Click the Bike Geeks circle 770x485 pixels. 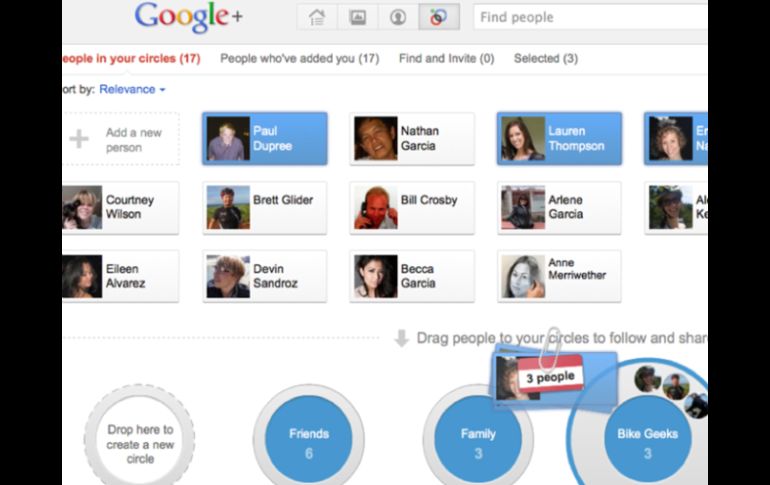[646, 441]
